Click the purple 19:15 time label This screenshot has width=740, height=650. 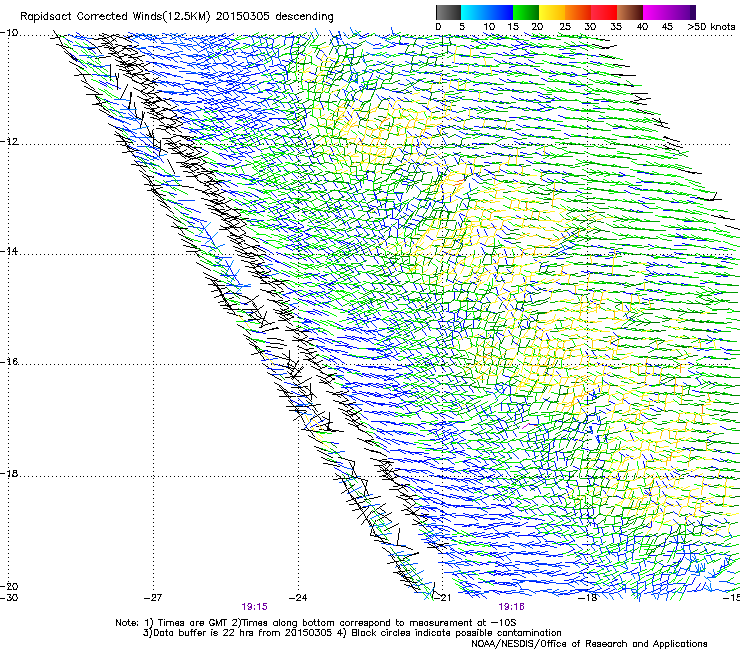point(254,607)
